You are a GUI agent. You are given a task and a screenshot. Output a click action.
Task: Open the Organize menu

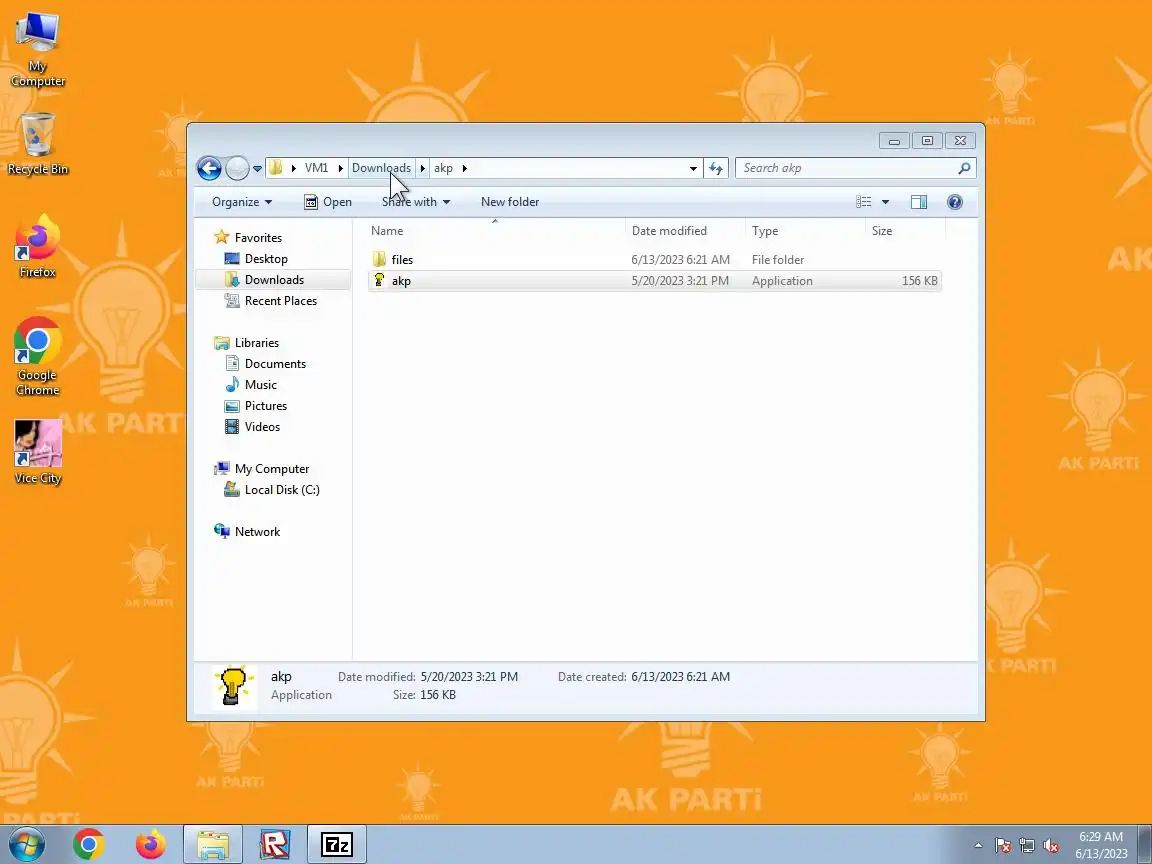(242, 202)
